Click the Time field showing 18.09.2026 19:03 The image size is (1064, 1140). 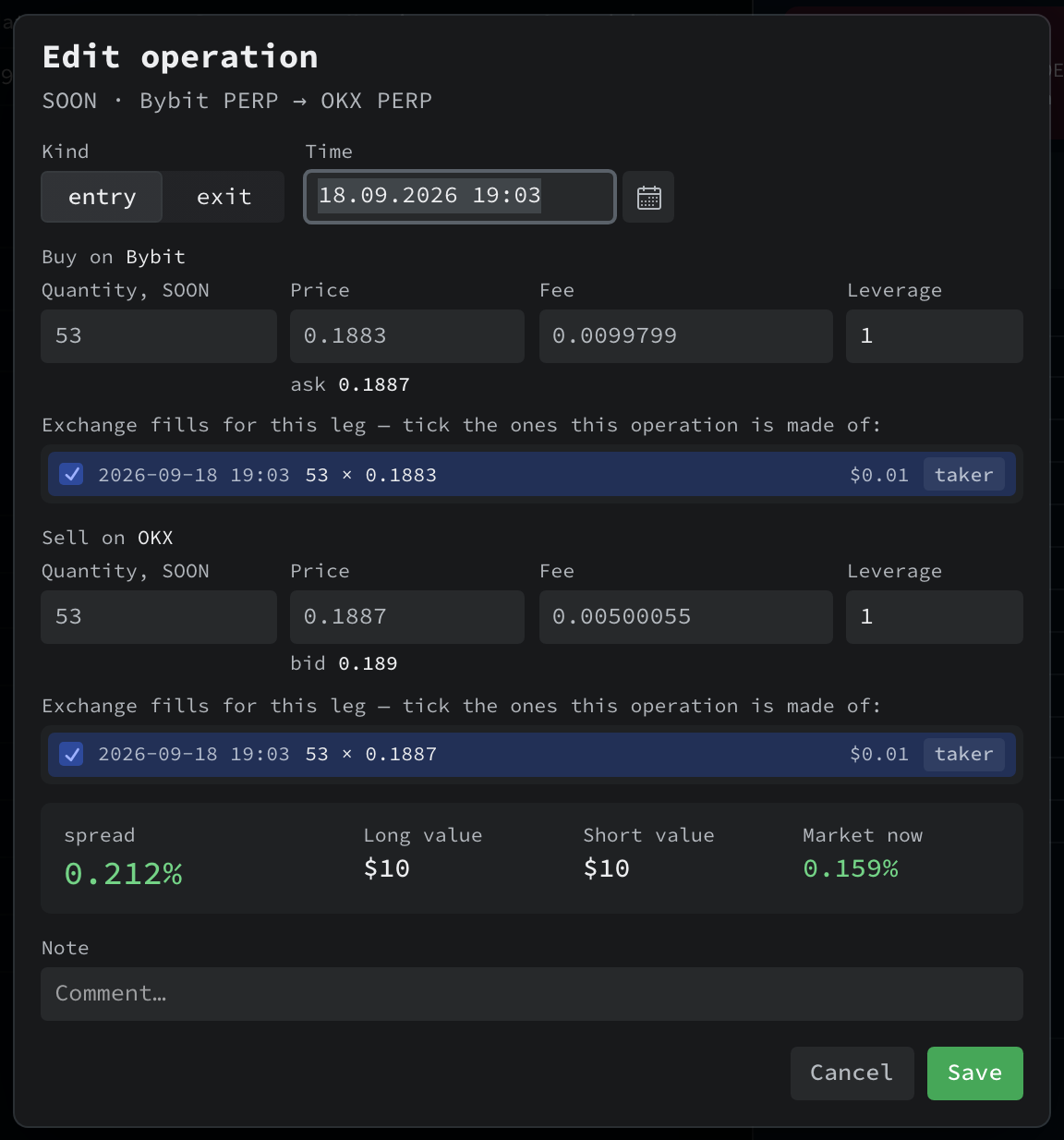460,197
